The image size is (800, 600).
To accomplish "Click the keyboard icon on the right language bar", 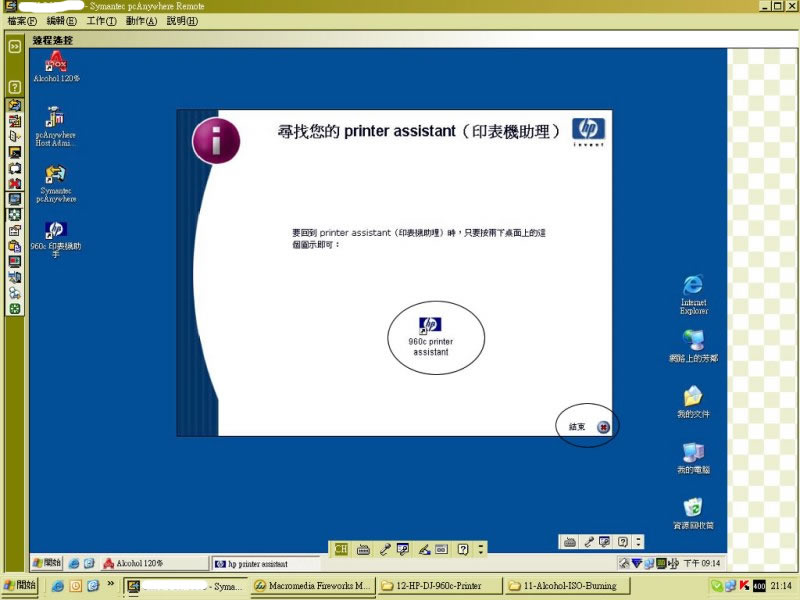I will point(570,542).
